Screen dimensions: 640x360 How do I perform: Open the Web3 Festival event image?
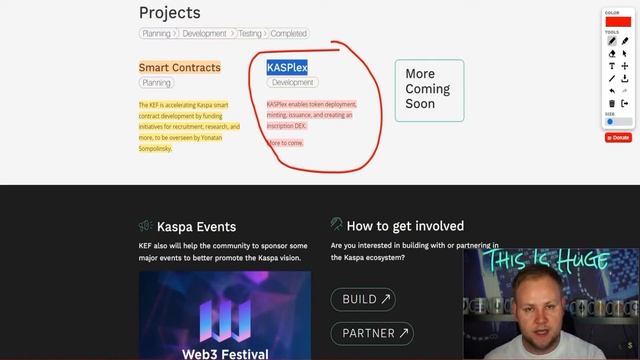coord(225,315)
